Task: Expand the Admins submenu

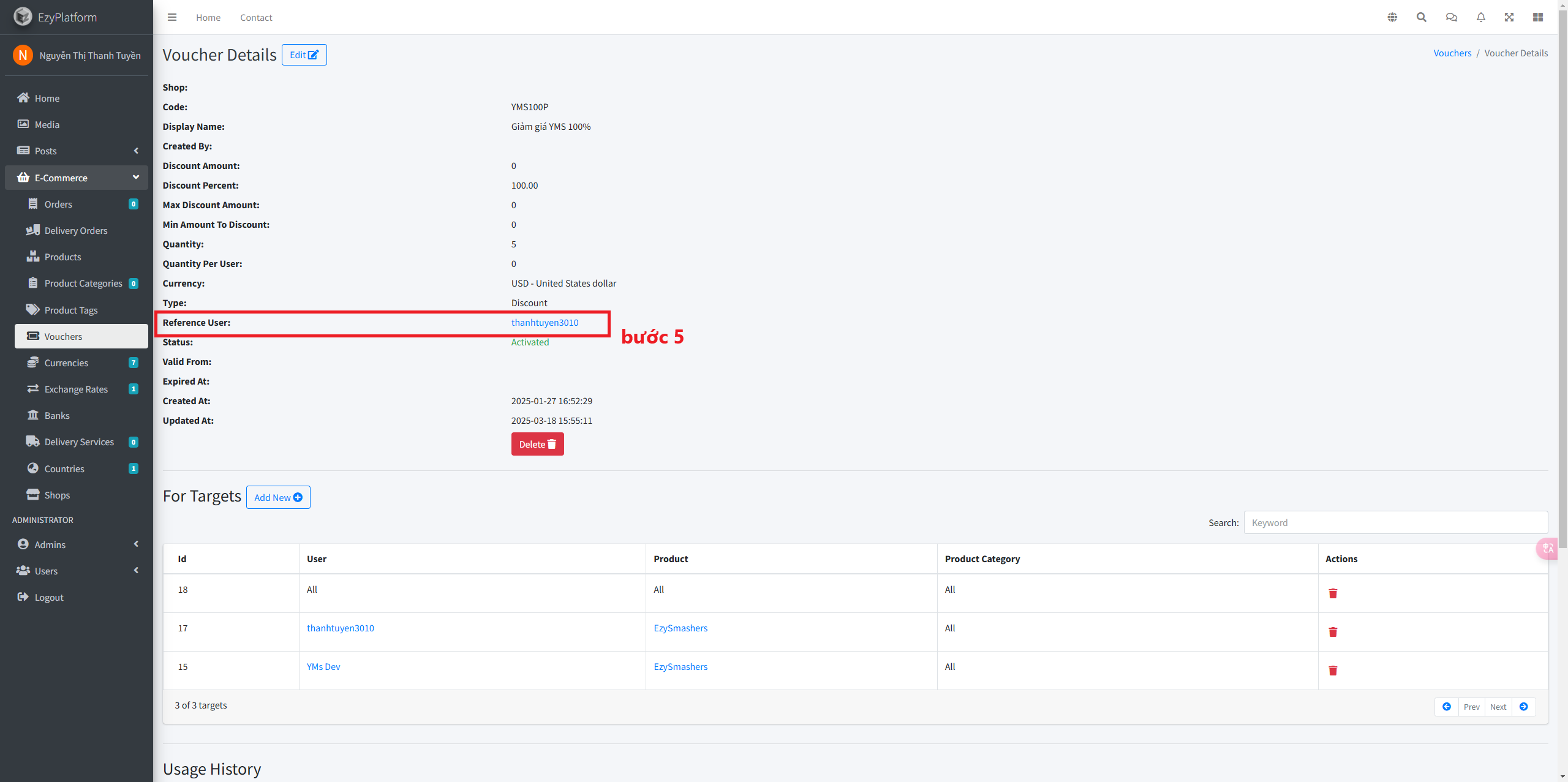Action: [77, 544]
